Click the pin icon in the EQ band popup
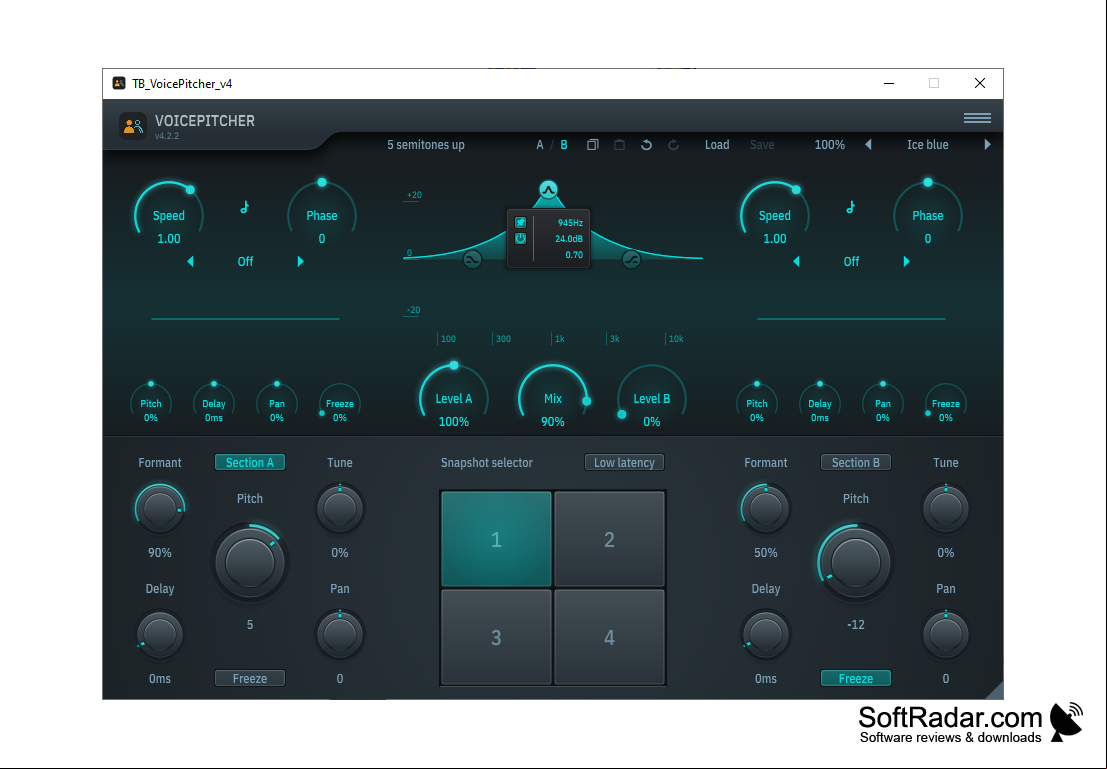Image resolution: width=1107 pixels, height=769 pixels. click(x=520, y=222)
